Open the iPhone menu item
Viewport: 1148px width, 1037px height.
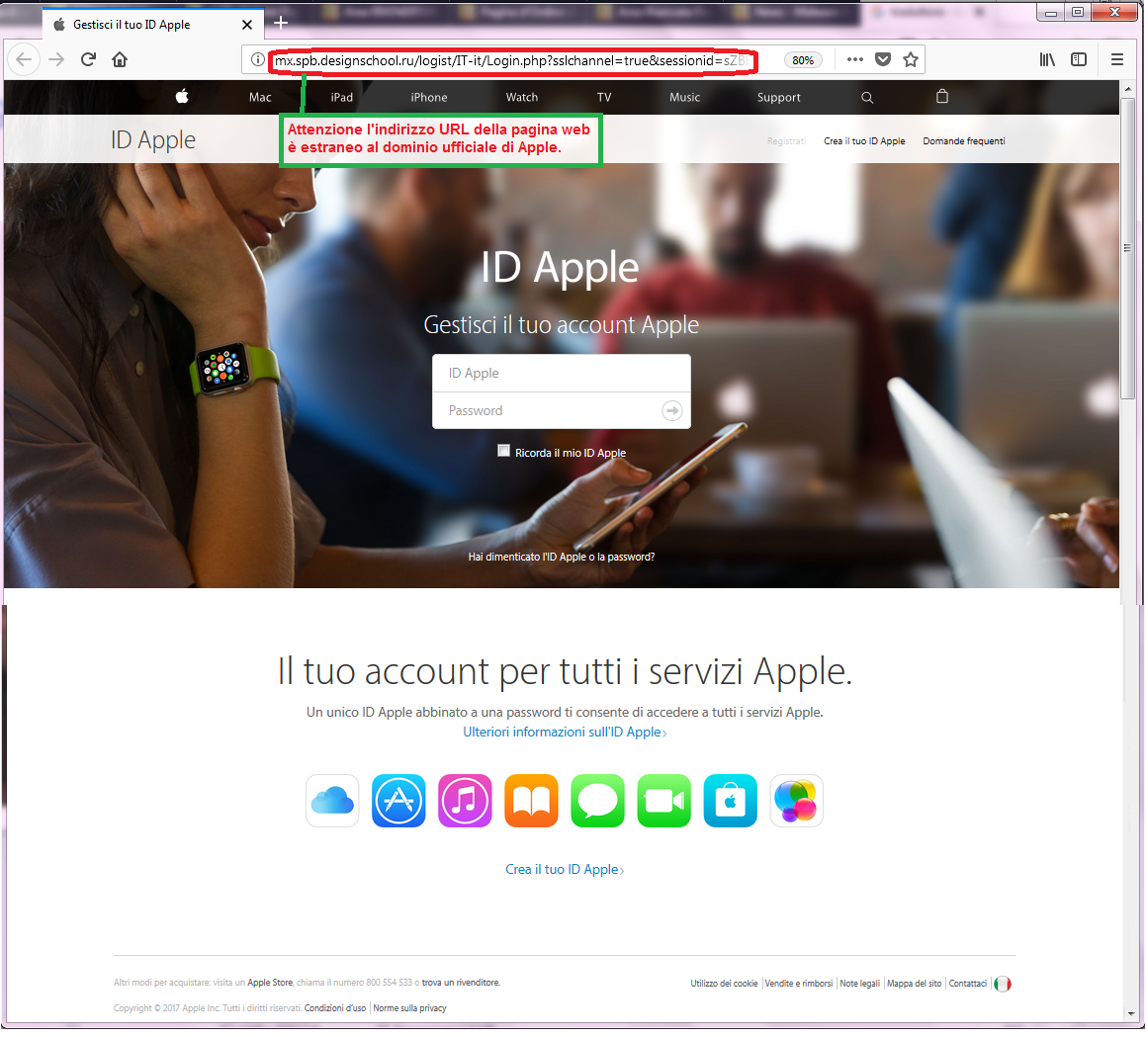[x=430, y=97]
